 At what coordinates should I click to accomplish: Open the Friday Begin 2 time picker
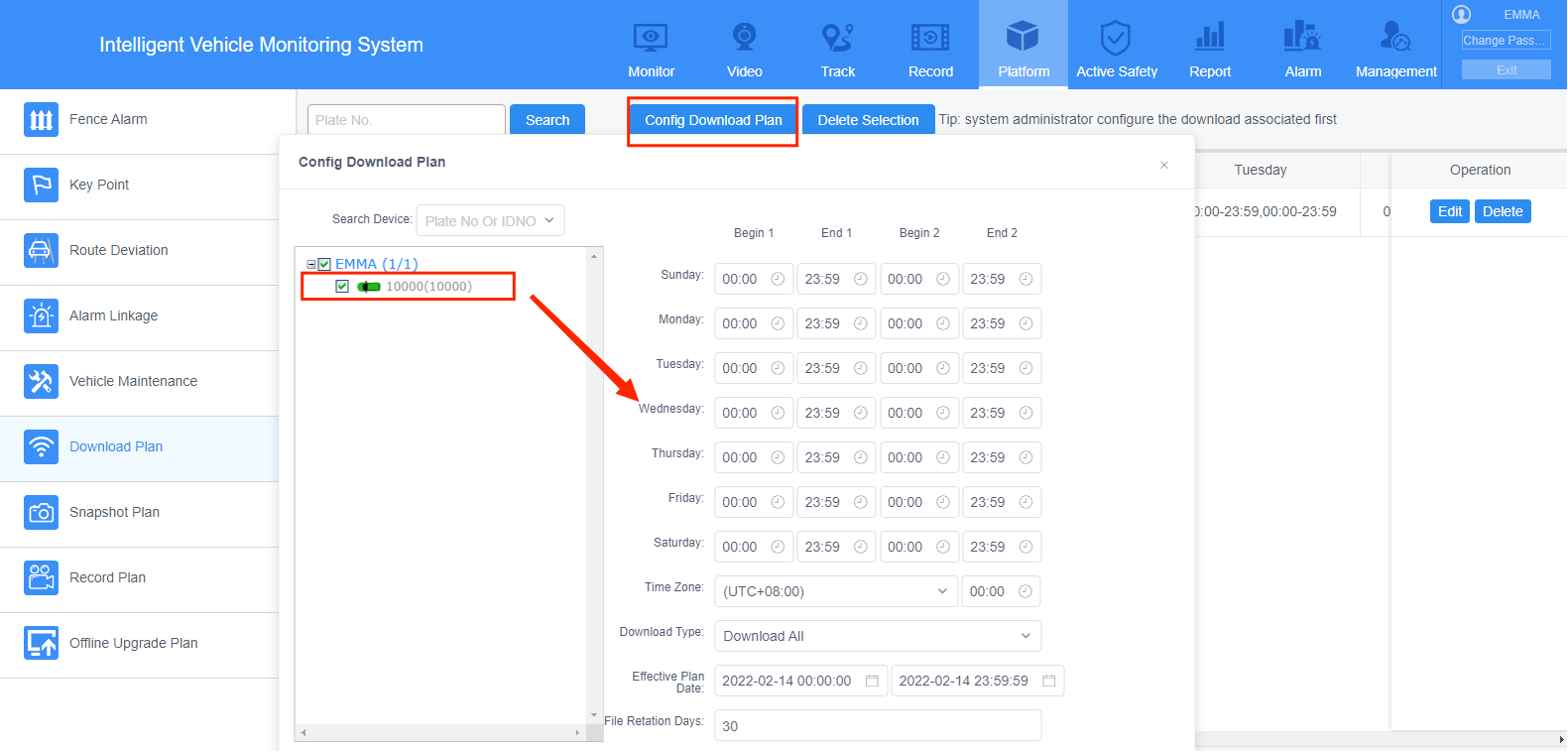coord(919,502)
